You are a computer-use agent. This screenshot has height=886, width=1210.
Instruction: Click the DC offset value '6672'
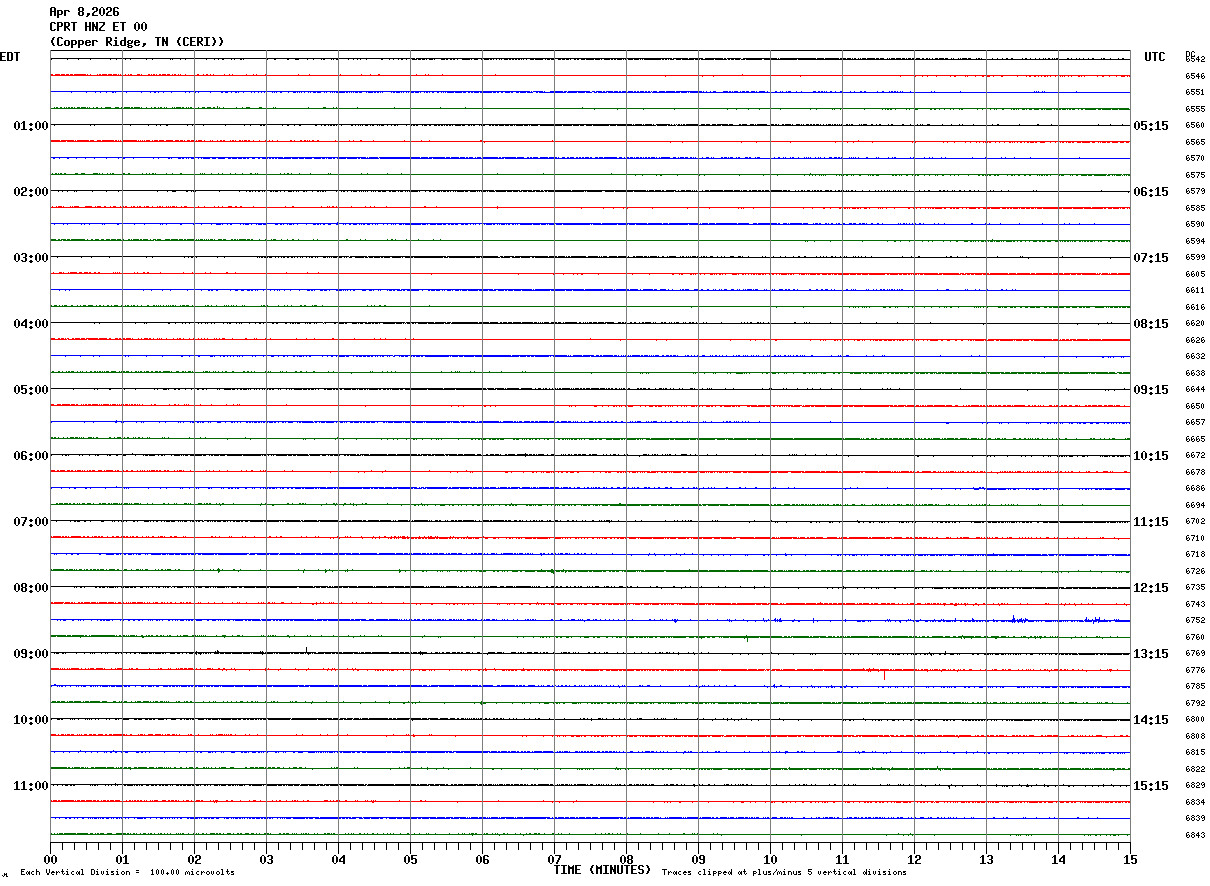click(x=1195, y=456)
